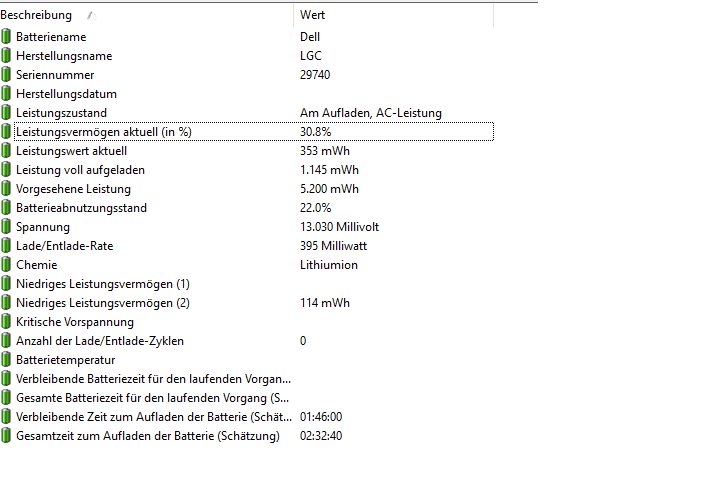This screenshot has width=724, height=477.
Task: Click the Wert column header
Action: [x=394, y=15]
